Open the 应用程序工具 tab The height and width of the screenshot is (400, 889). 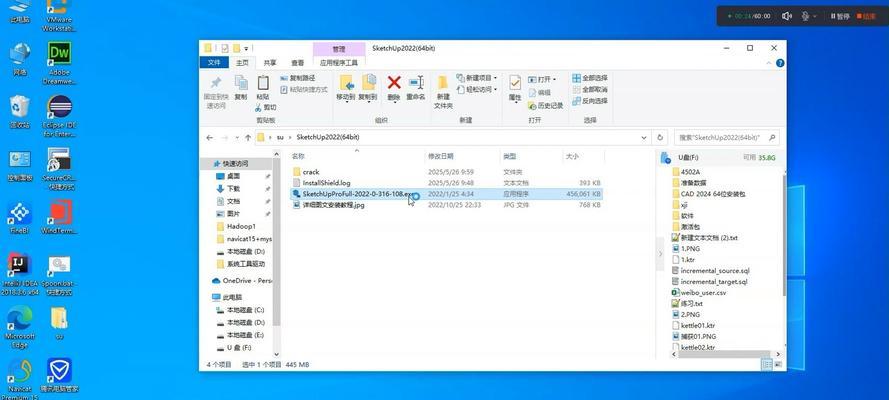[x=338, y=63]
